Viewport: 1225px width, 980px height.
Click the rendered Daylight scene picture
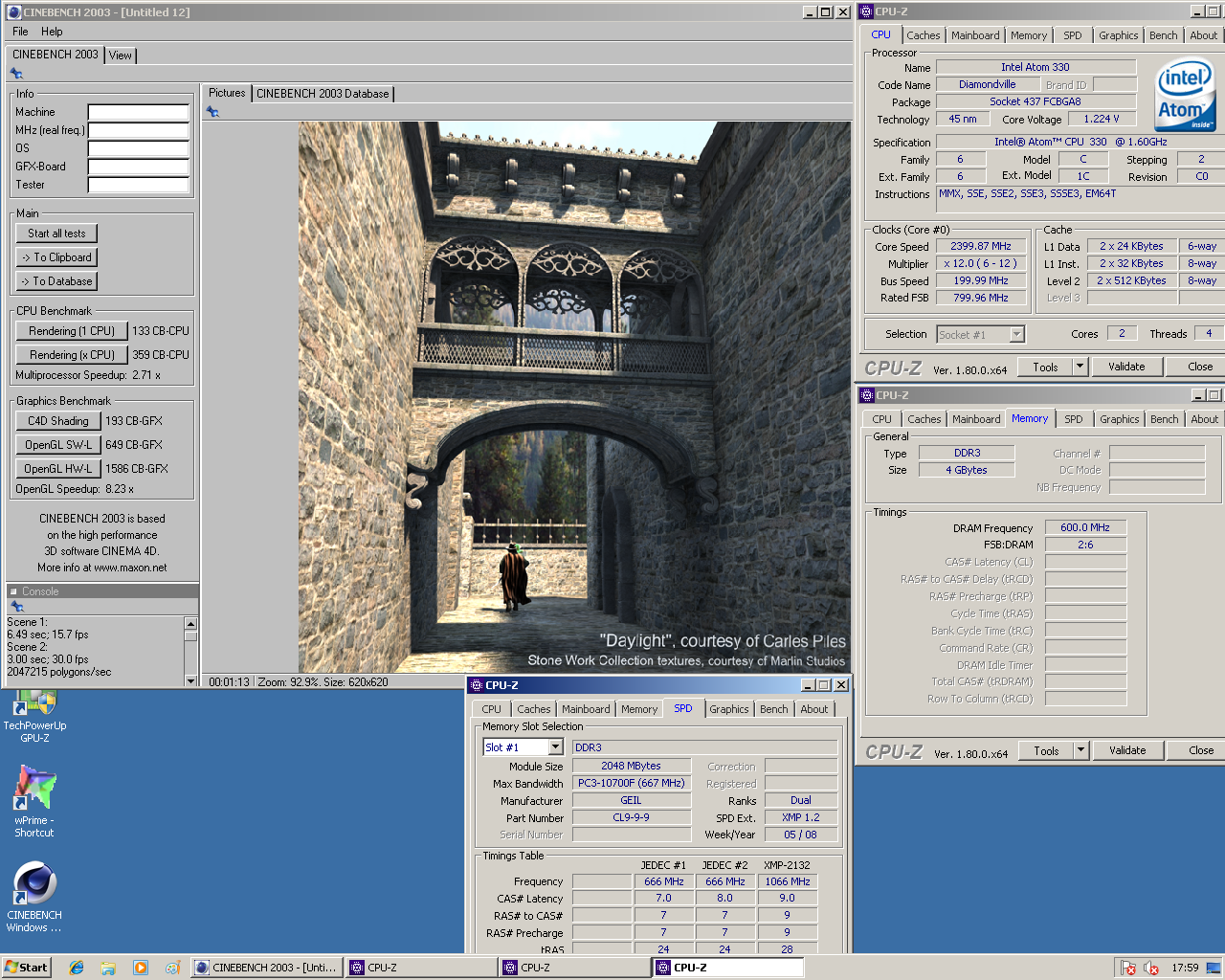574,397
